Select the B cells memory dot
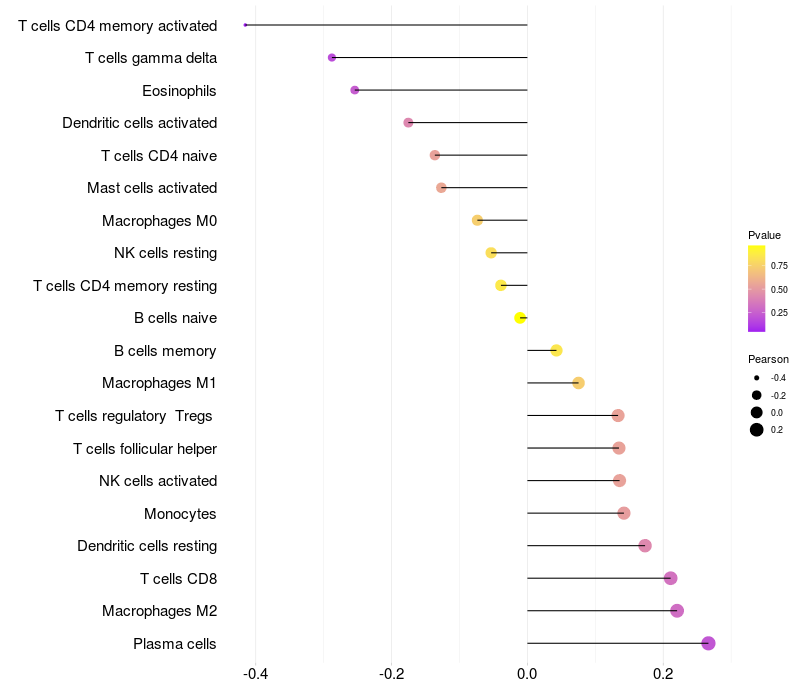 pos(556,350)
